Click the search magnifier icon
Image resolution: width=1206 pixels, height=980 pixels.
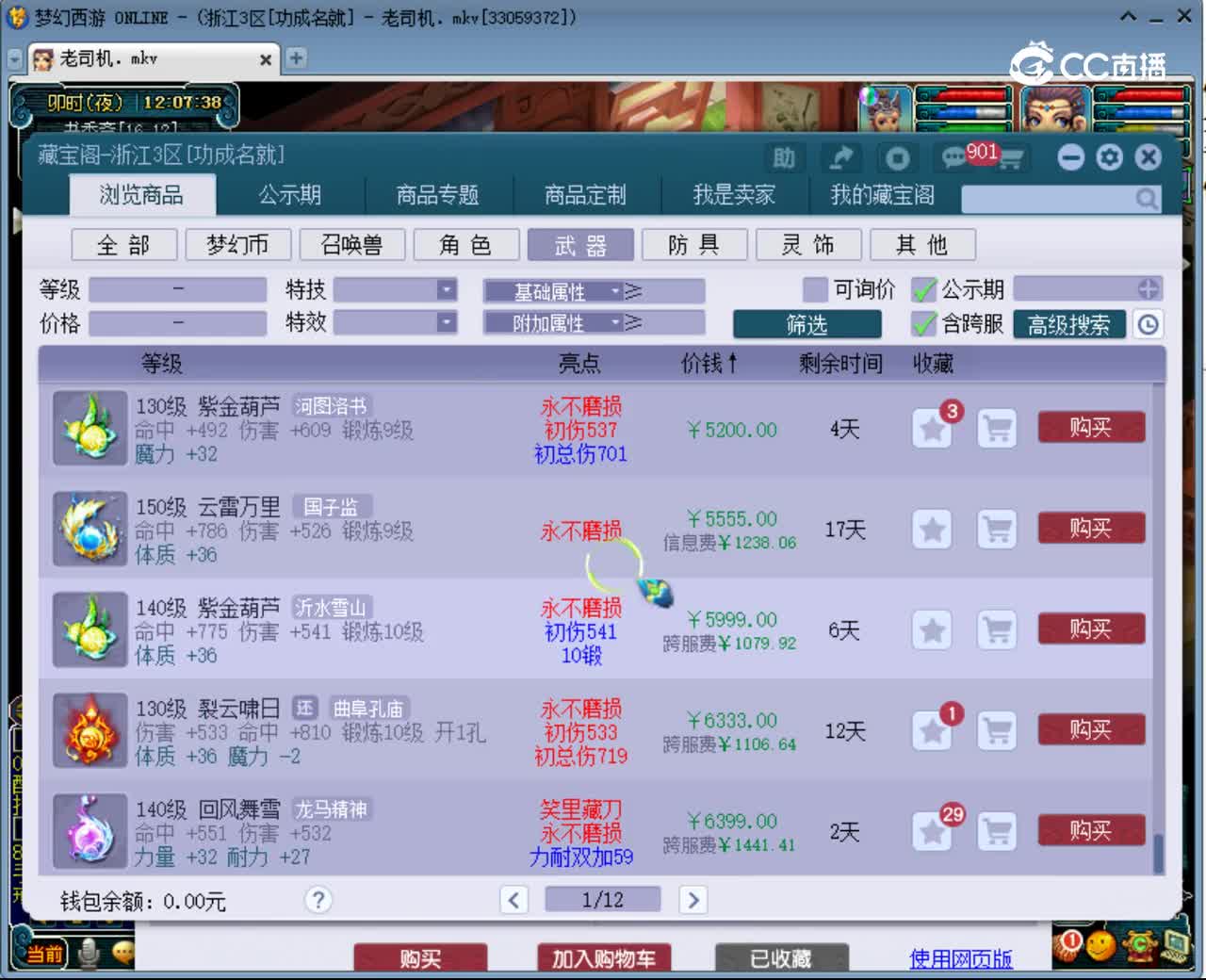1146,199
